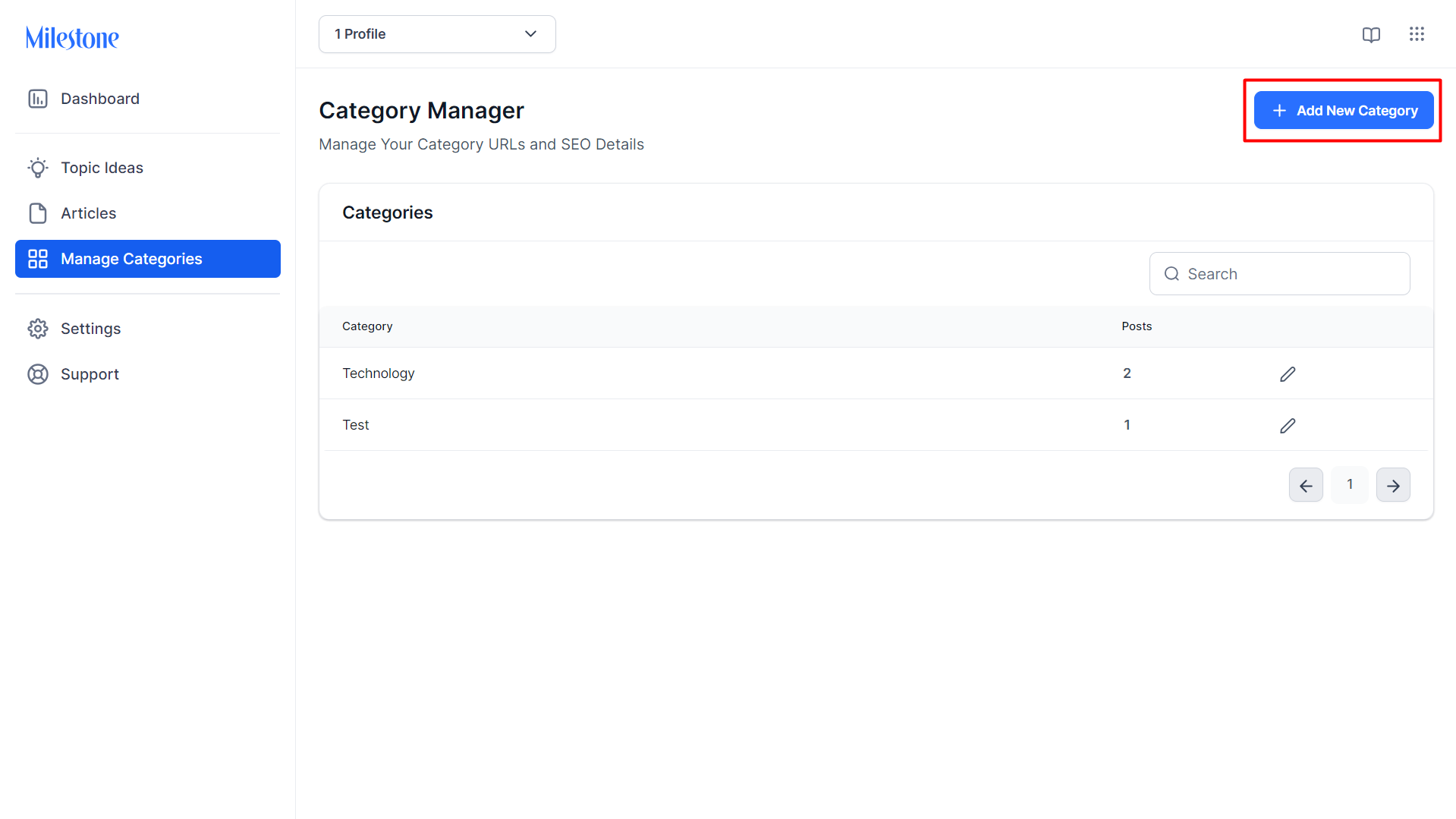Open the apps grid menu icon
Image resolution: width=1456 pixels, height=819 pixels.
tap(1417, 34)
